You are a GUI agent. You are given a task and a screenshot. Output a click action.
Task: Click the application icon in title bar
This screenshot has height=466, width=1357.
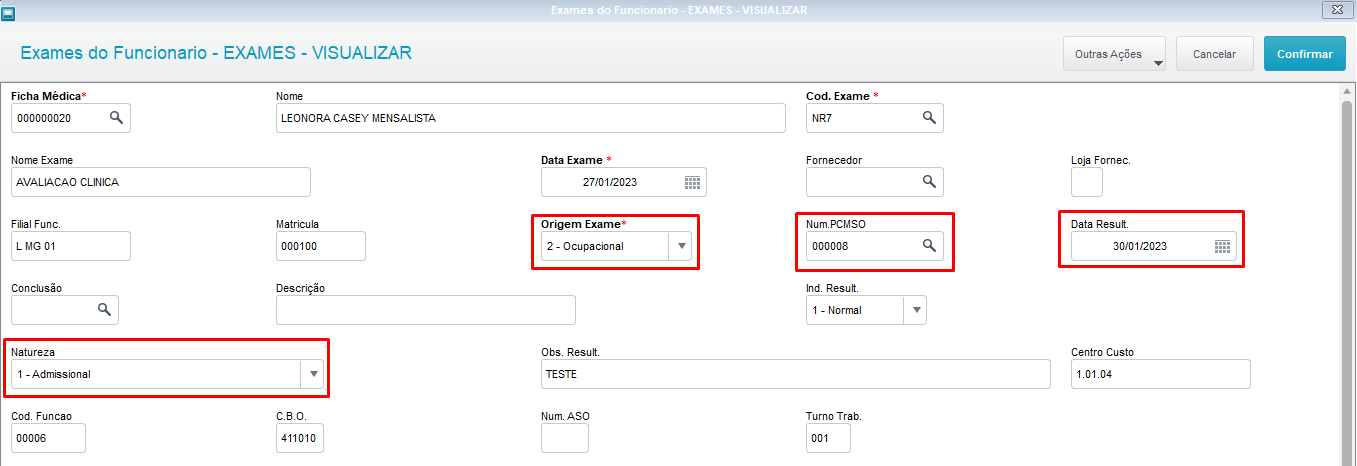click(8, 10)
